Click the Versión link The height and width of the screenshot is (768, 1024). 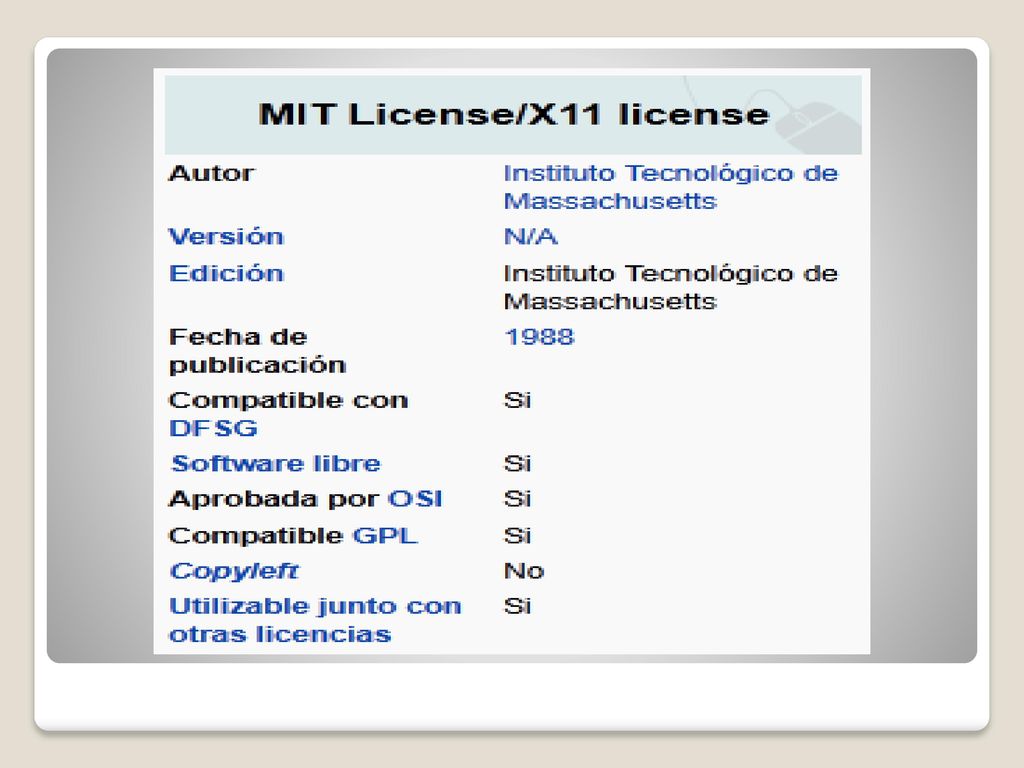click(226, 236)
